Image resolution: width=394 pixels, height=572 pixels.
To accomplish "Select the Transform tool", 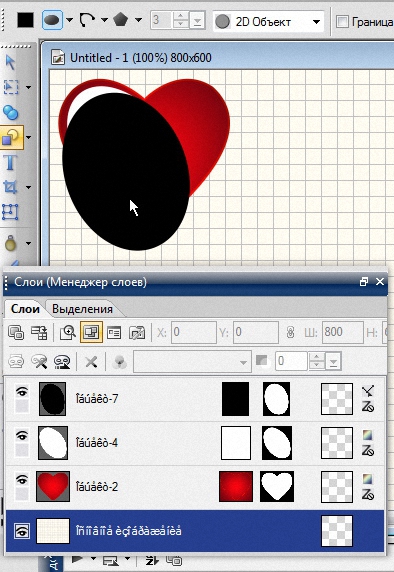I will point(10,212).
